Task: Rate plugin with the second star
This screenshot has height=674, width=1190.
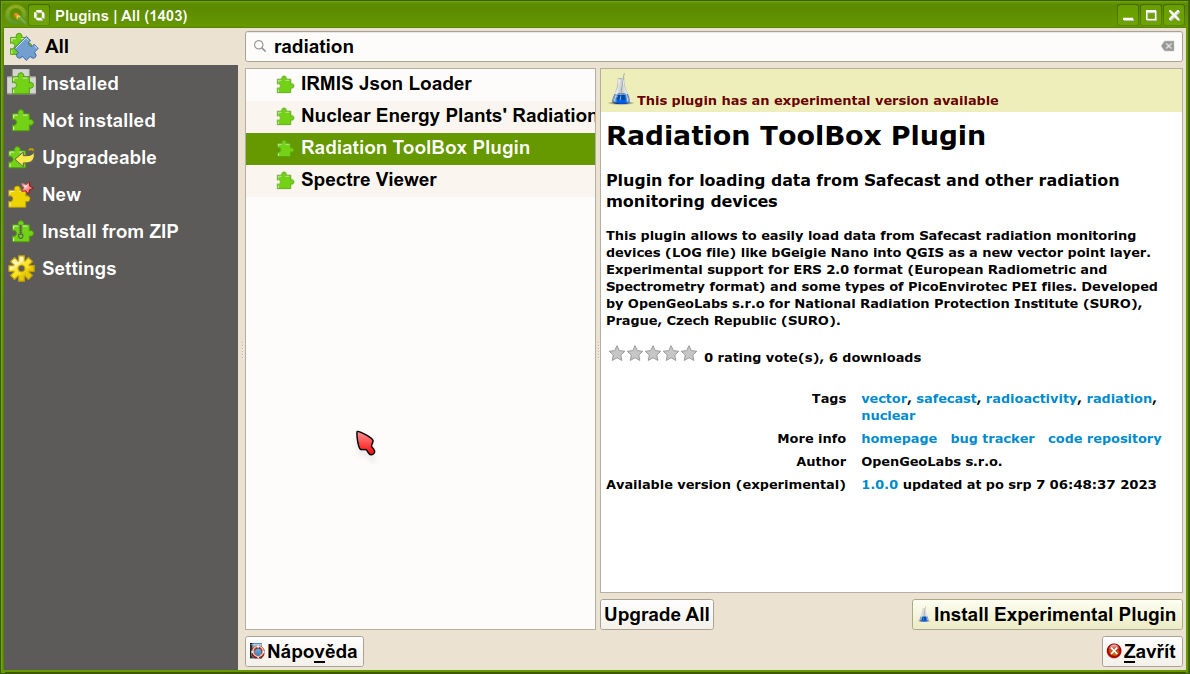Action: (635, 354)
